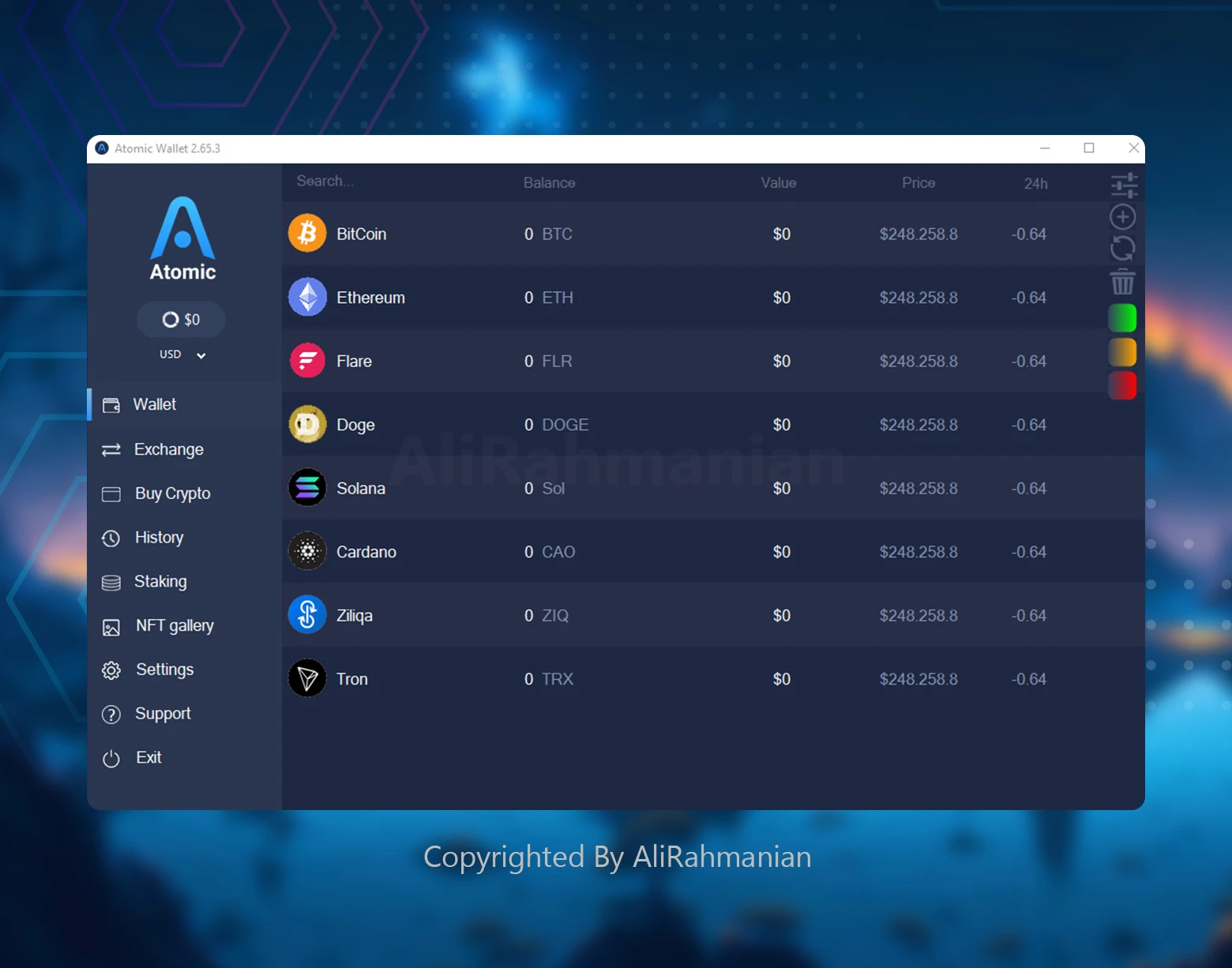
Task: Click the Ethereum coin icon
Action: tap(307, 298)
